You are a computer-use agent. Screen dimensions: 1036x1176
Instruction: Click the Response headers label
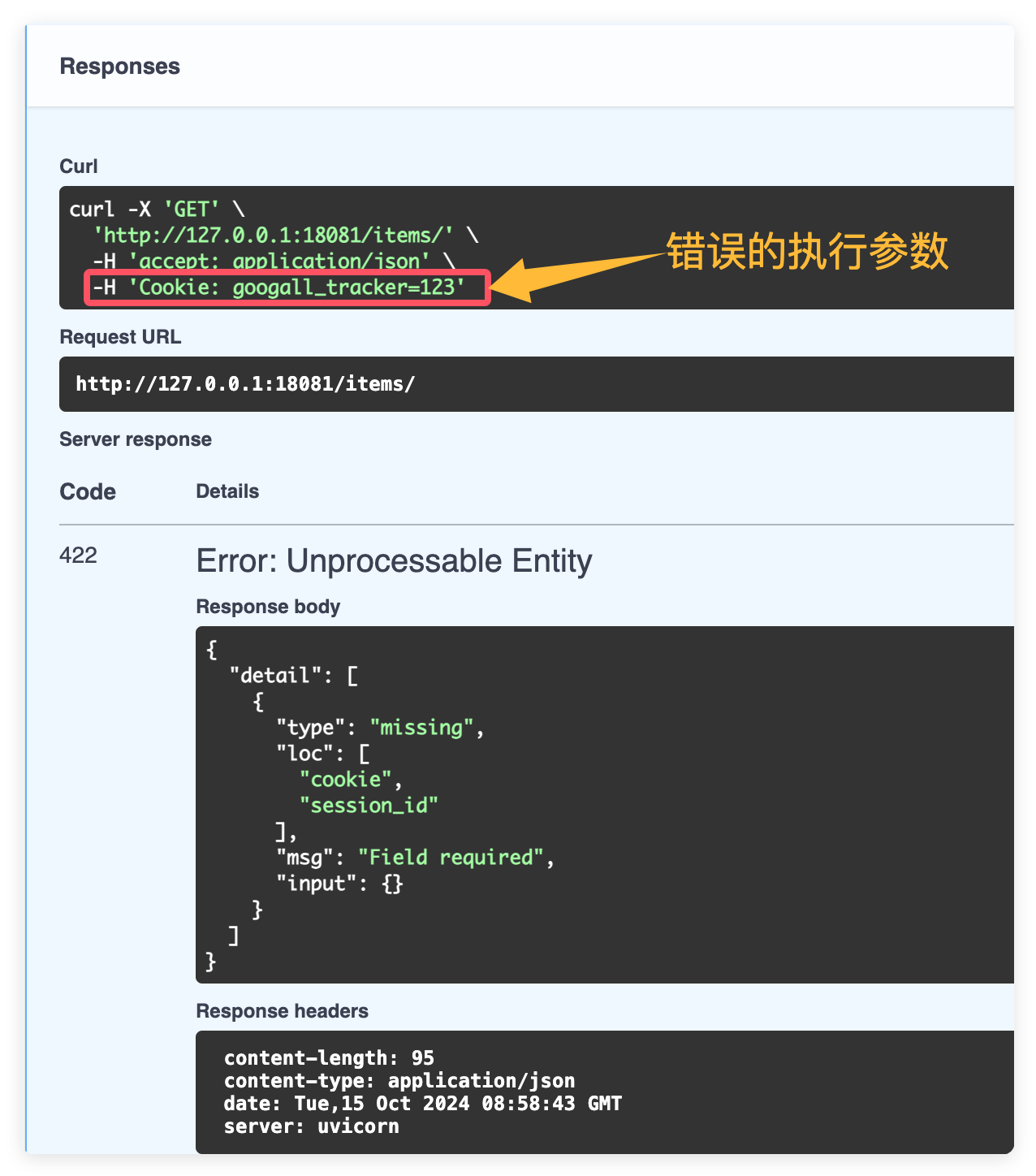282,1011
